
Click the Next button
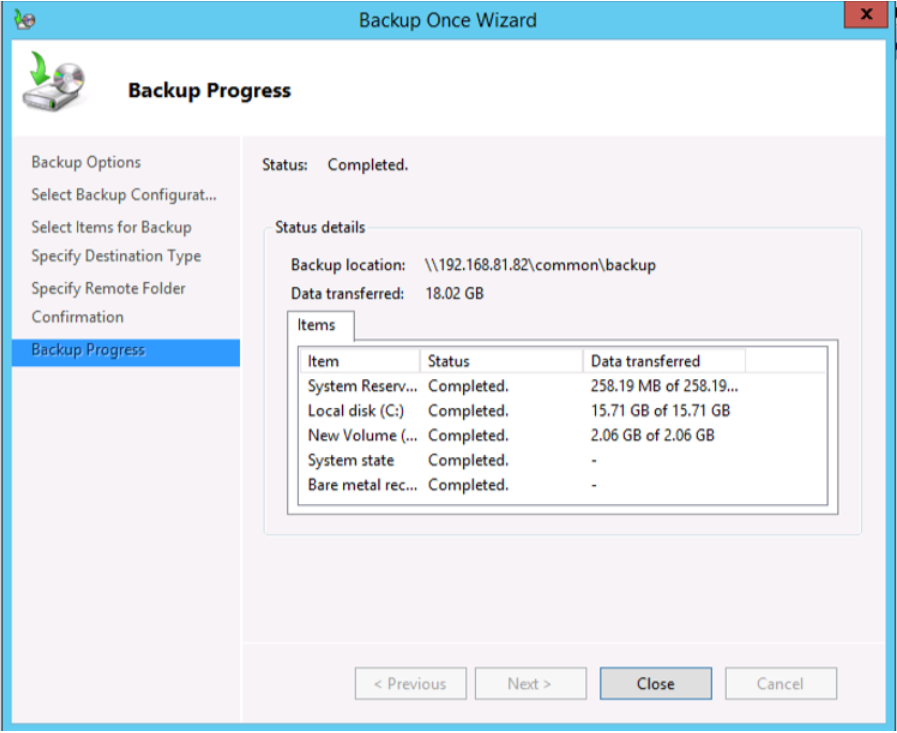click(529, 684)
